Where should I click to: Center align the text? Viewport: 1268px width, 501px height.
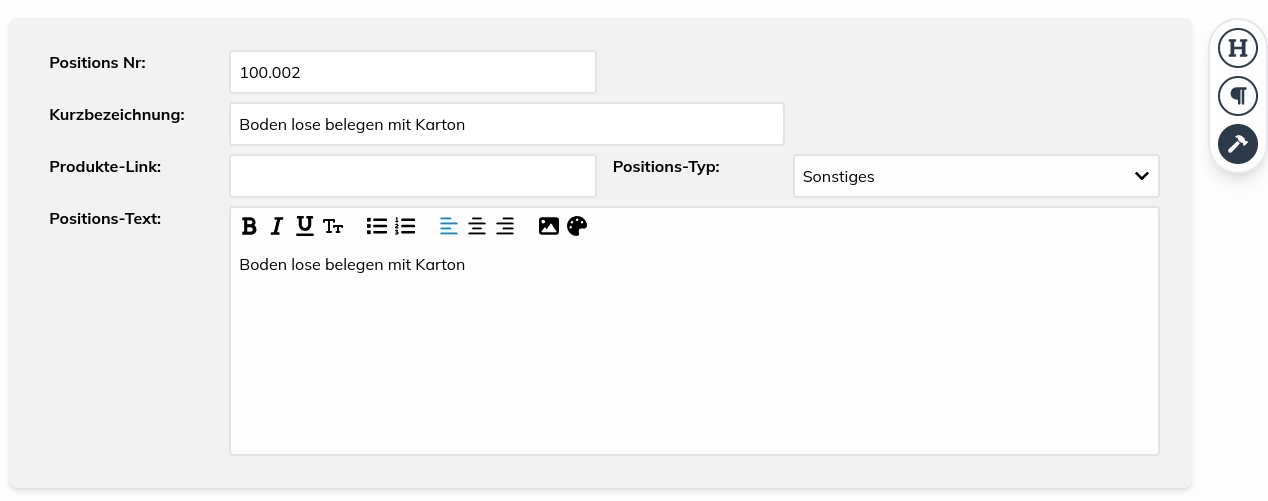(x=477, y=226)
